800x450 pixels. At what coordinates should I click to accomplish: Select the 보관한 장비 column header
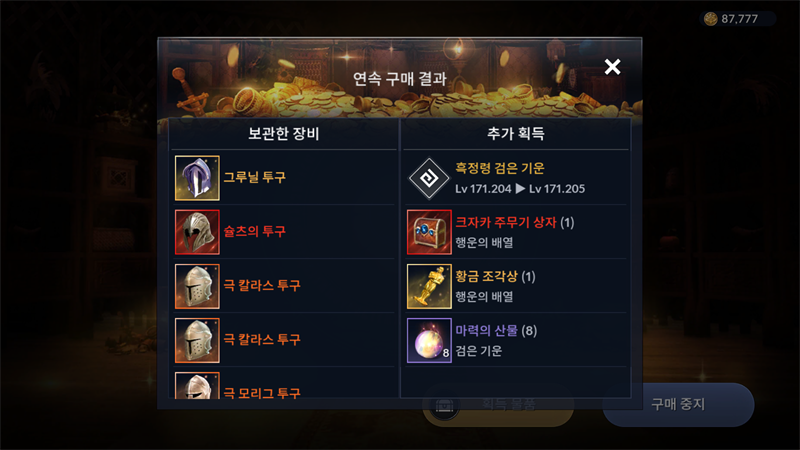[284, 134]
